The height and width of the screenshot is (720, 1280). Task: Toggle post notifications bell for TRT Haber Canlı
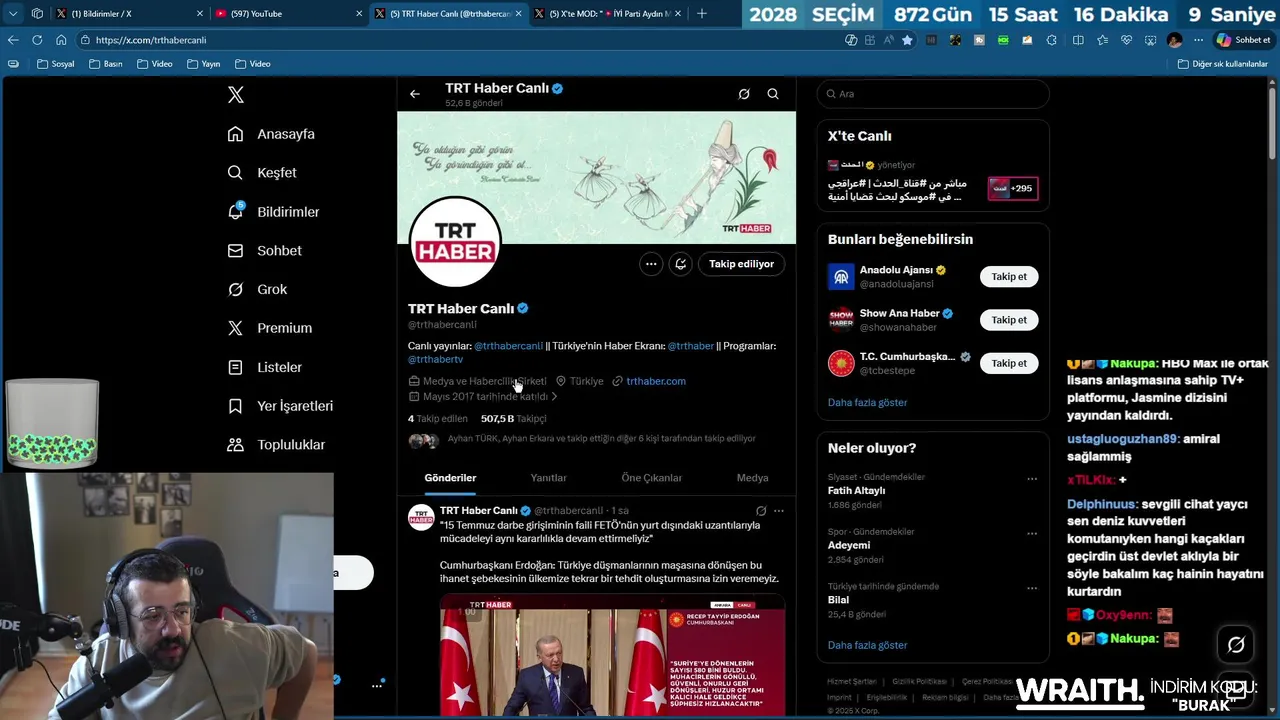click(681, 264)
